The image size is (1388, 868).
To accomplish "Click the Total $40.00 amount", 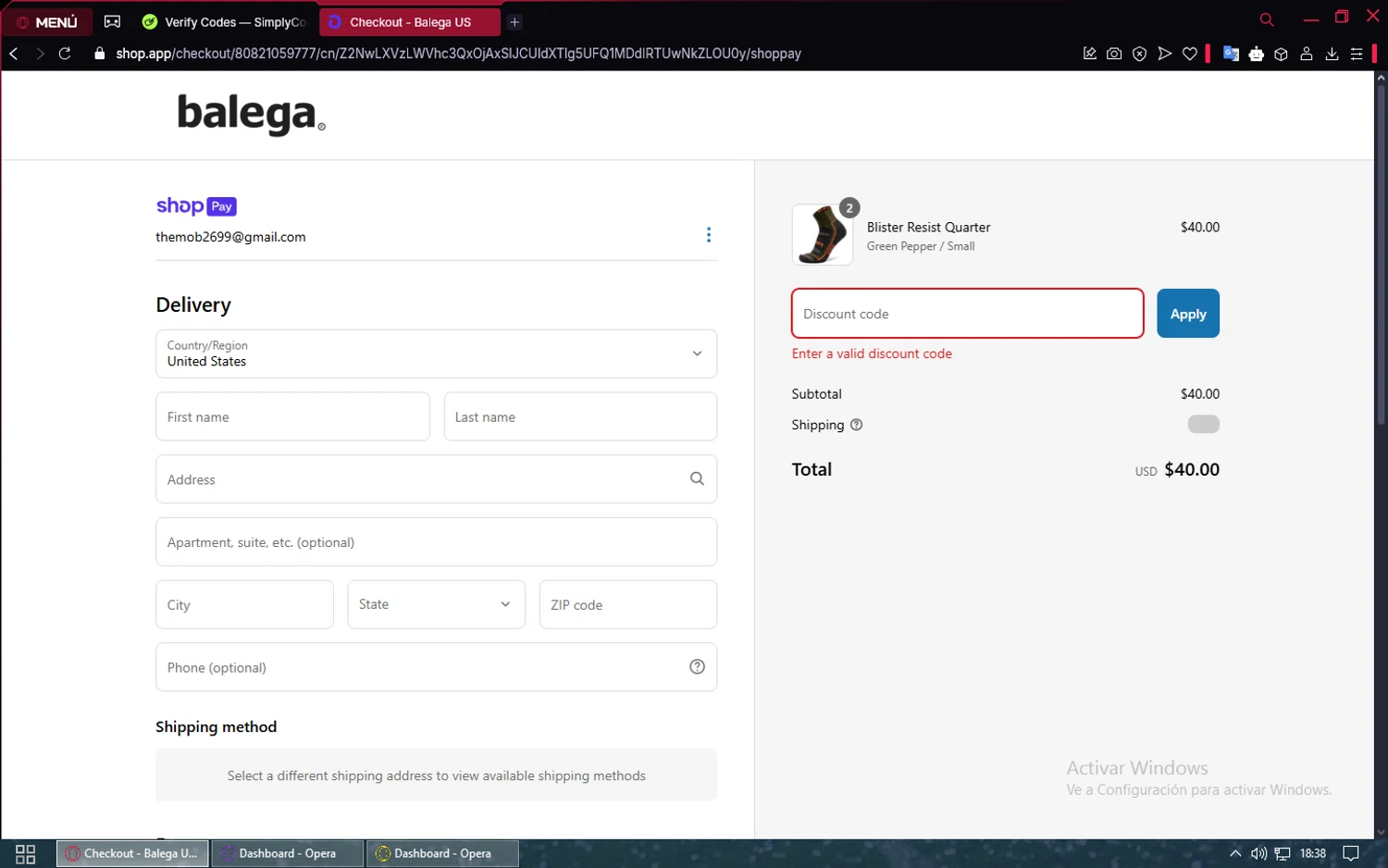I will 1192,469.
